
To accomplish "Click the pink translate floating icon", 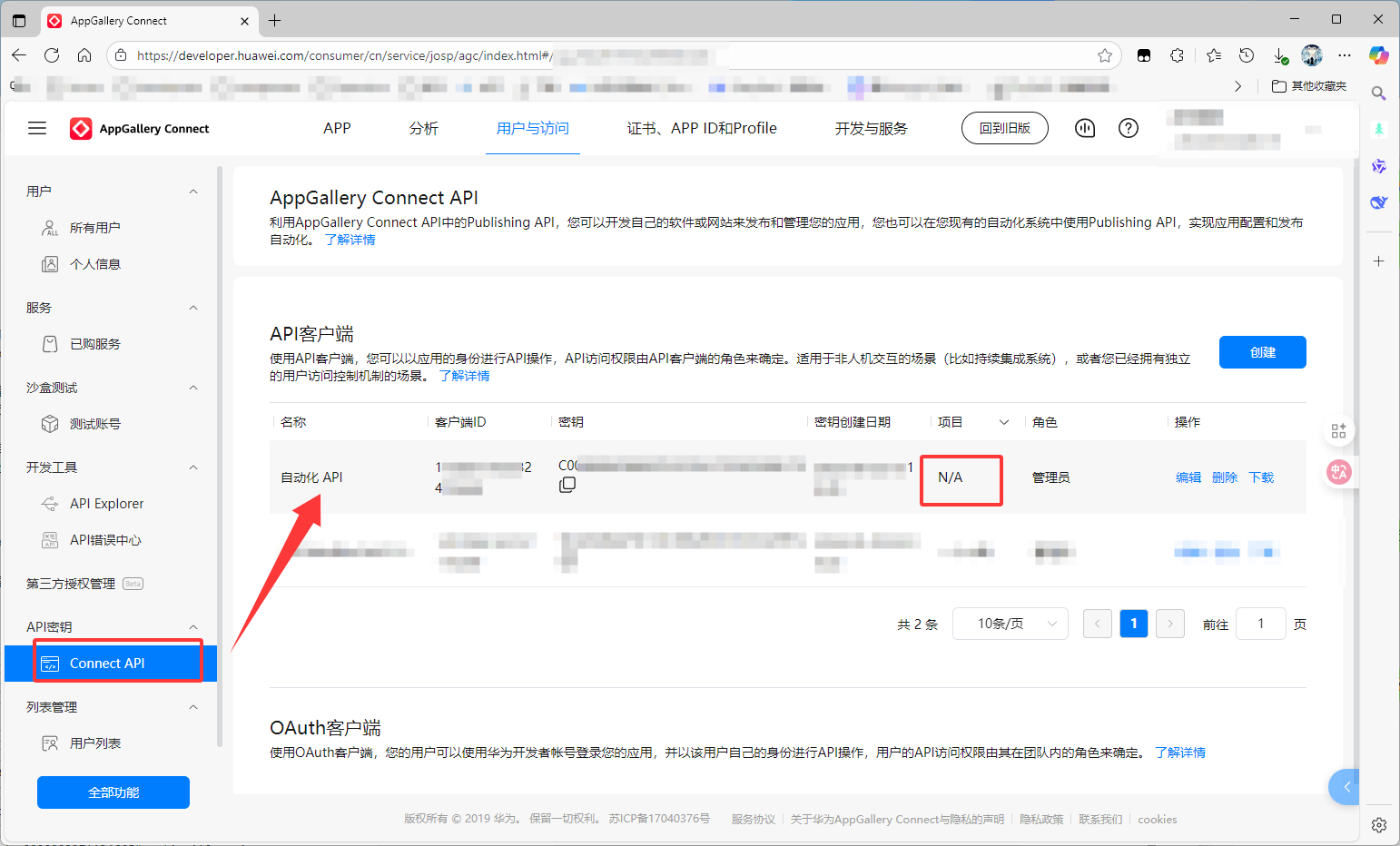I will click(1339, 472).
